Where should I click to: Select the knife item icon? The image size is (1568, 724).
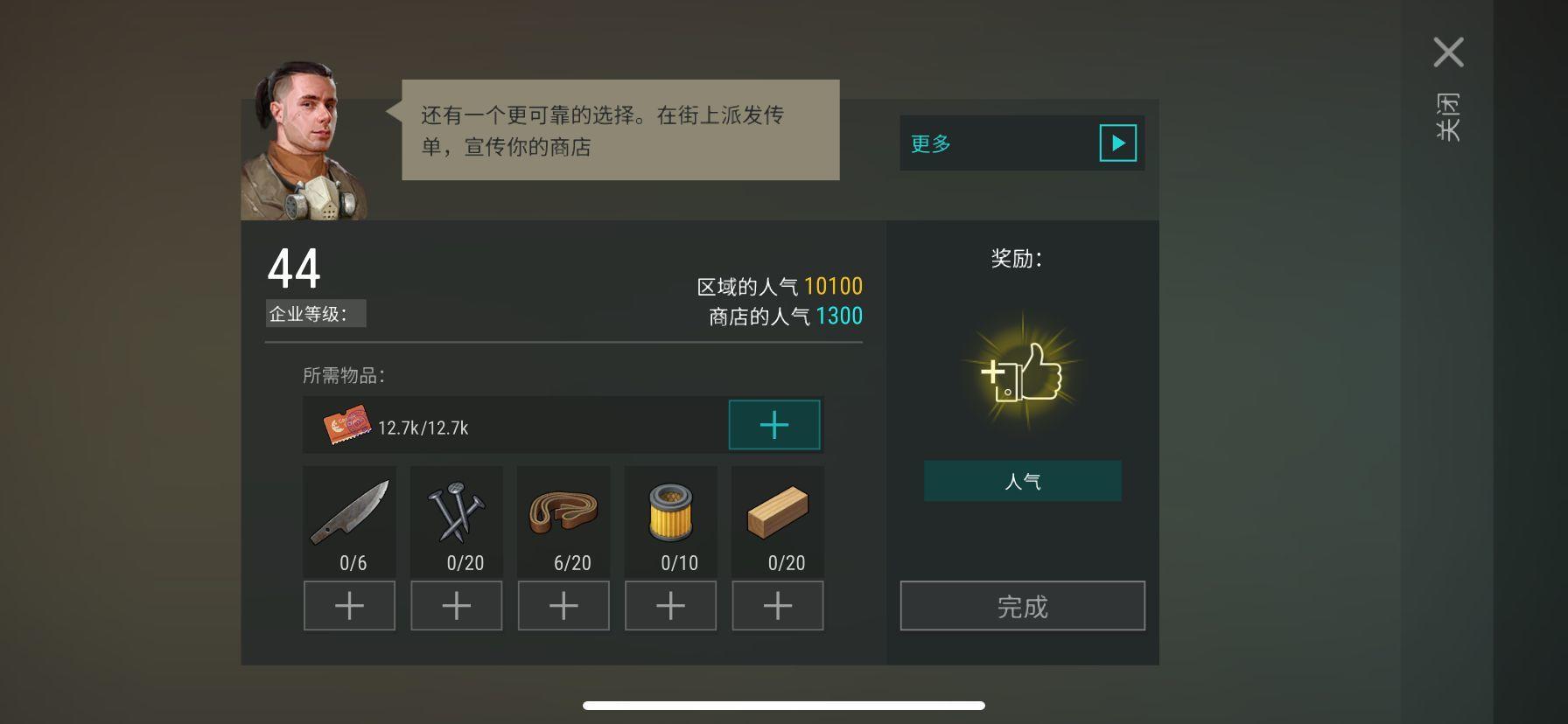click(350, 511)
